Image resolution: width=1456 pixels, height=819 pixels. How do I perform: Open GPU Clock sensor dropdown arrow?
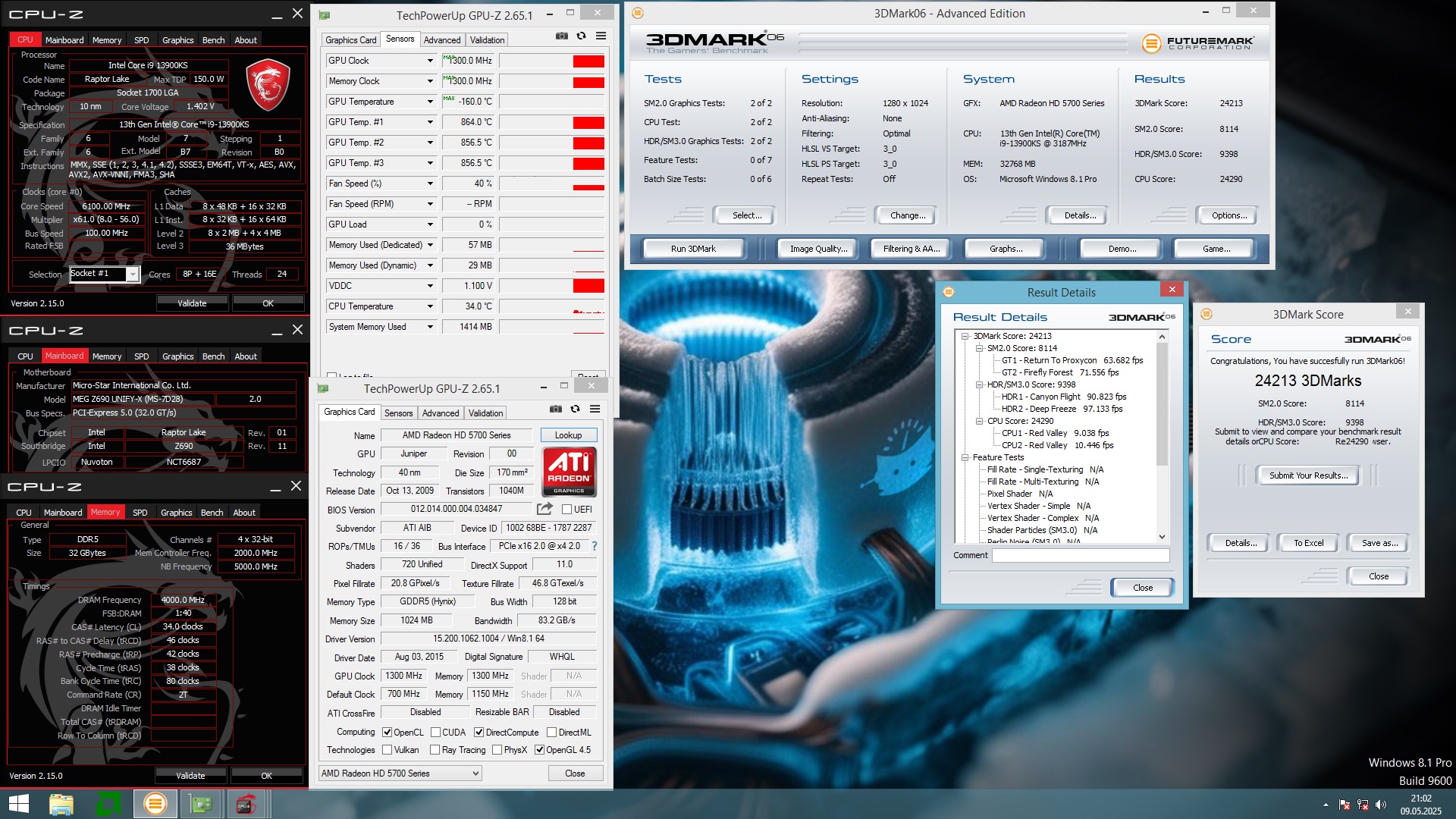[x=430, y=61]
